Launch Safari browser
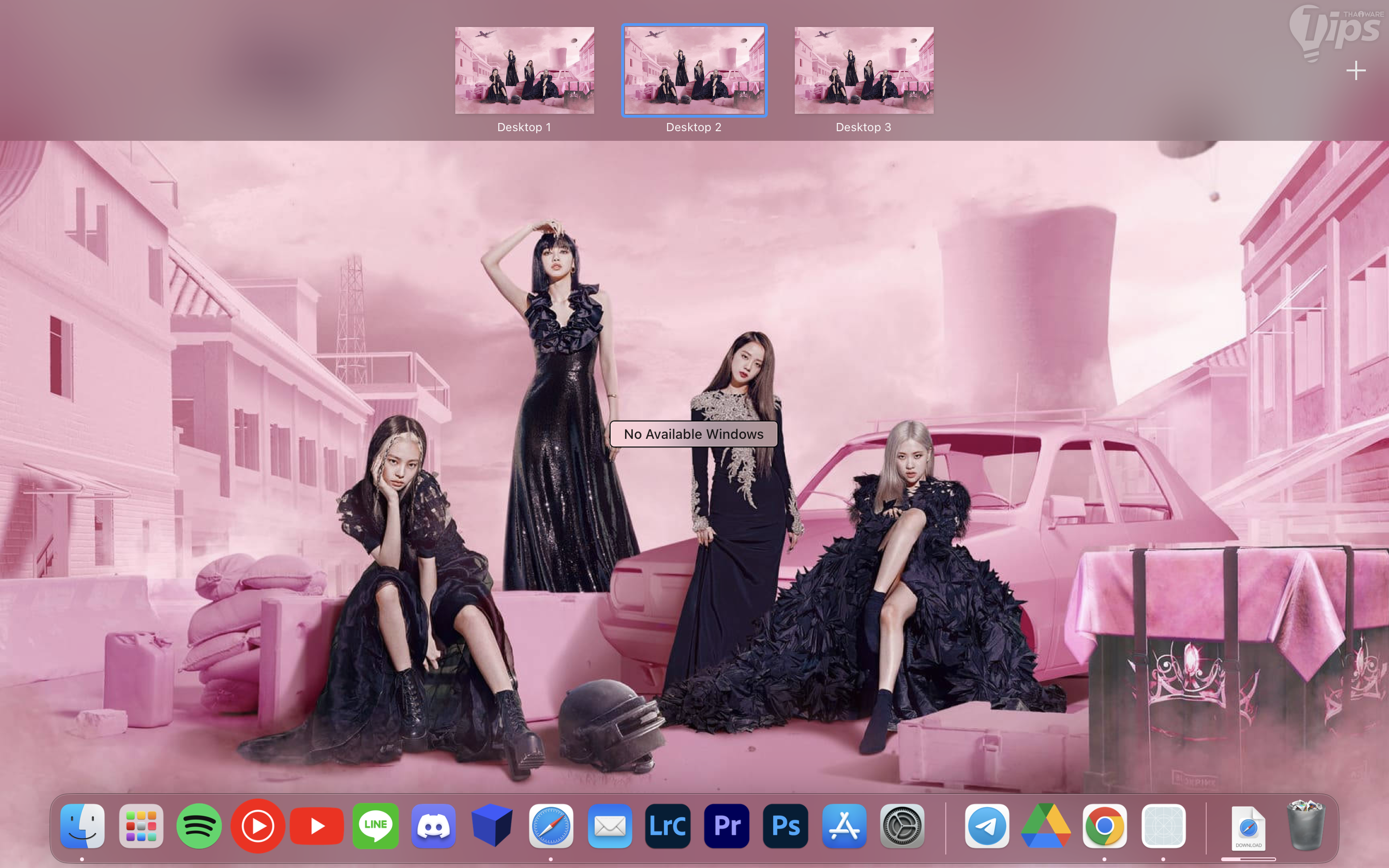 pyautogui.click(x=551, y=826)
